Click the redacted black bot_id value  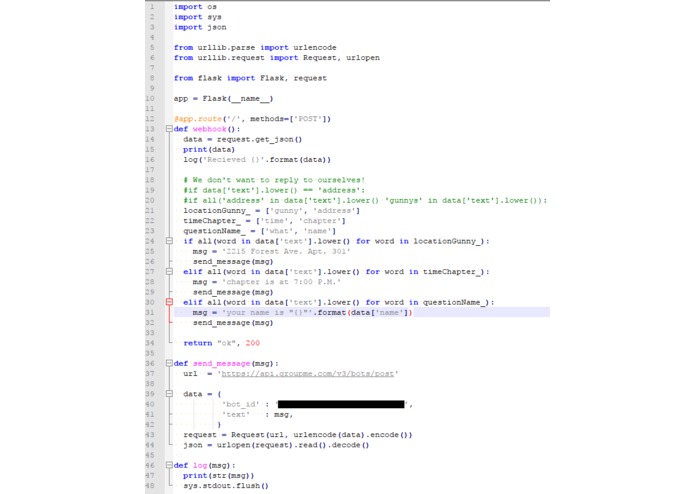[341, 404]
